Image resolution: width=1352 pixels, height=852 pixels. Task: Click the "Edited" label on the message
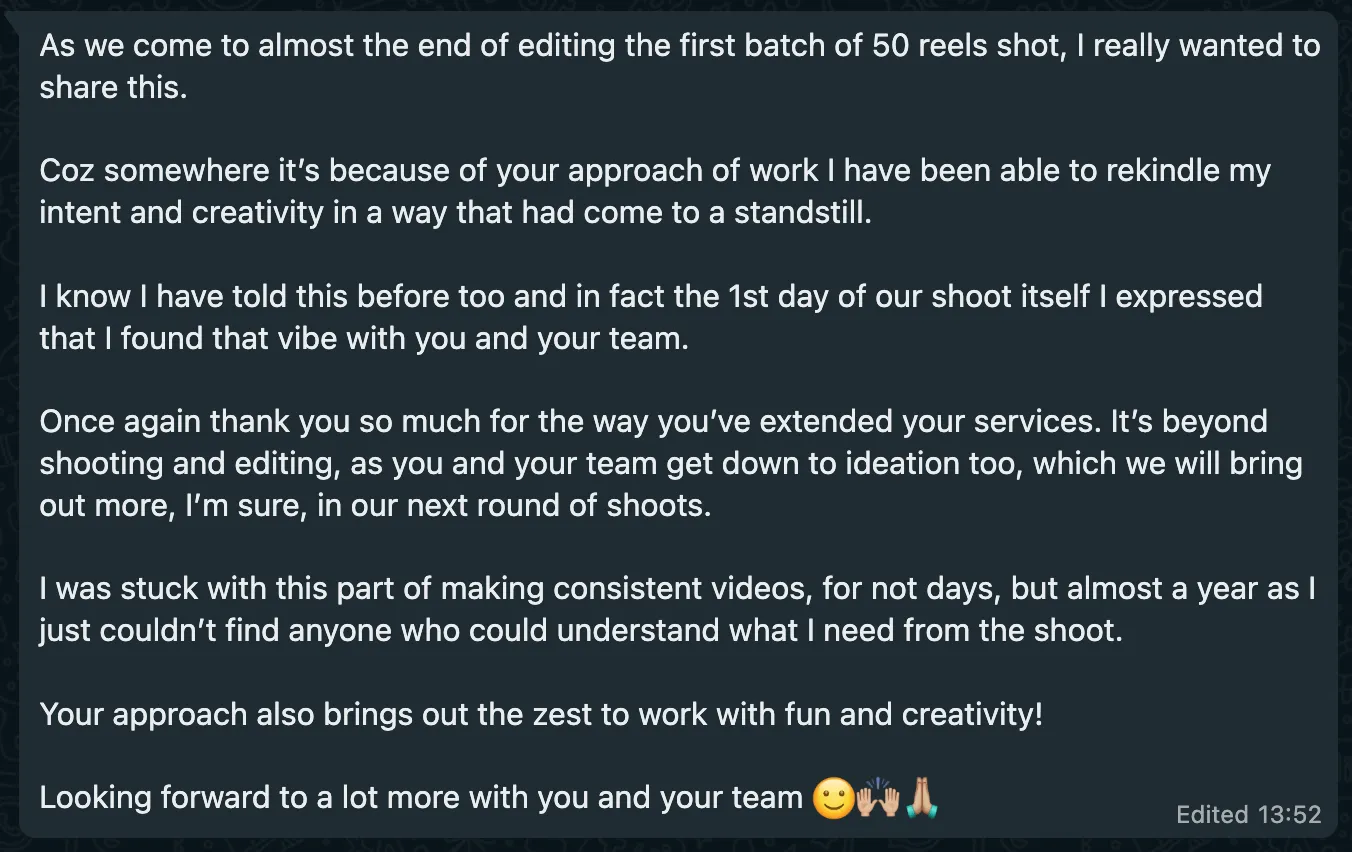[x=1211, y=814]
